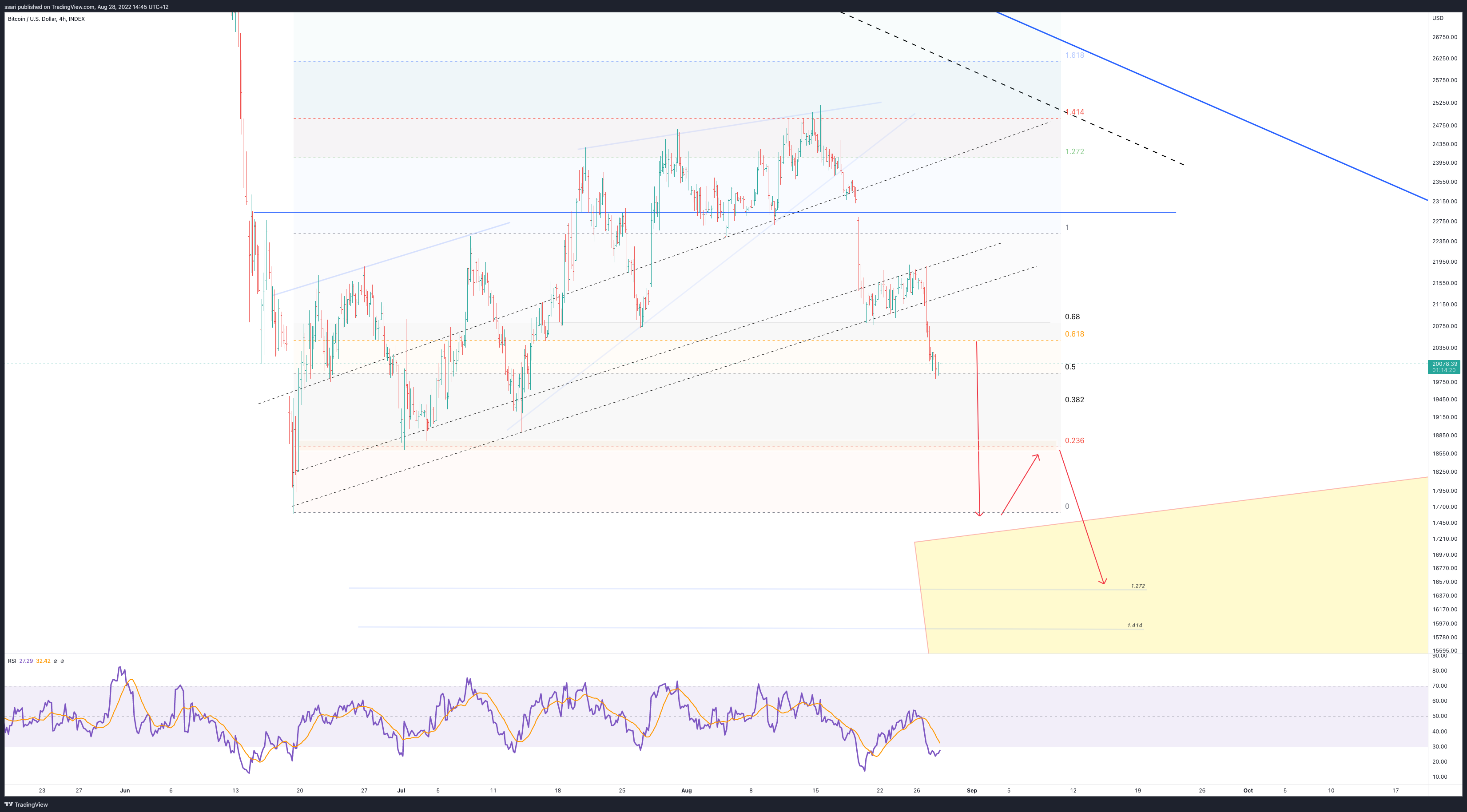Viewport: 1467px width, 812px height.
Task: Select the RSI indicator label
Action: [x=12, y=661]
